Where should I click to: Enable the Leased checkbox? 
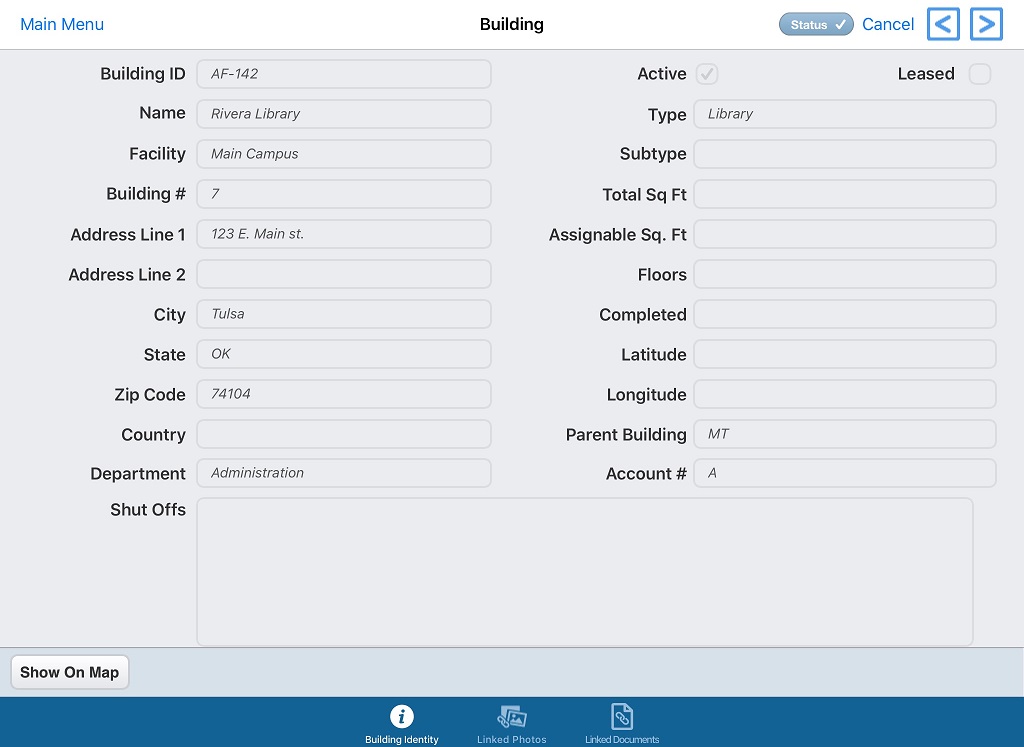click(980, 74)
